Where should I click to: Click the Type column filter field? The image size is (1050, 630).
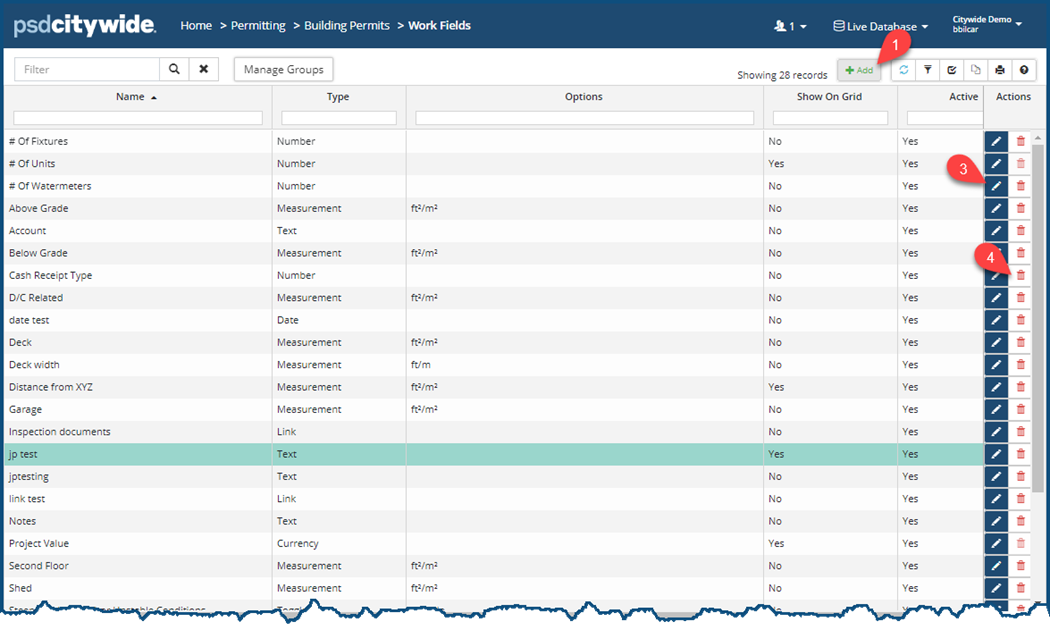(x=339, y=118)
